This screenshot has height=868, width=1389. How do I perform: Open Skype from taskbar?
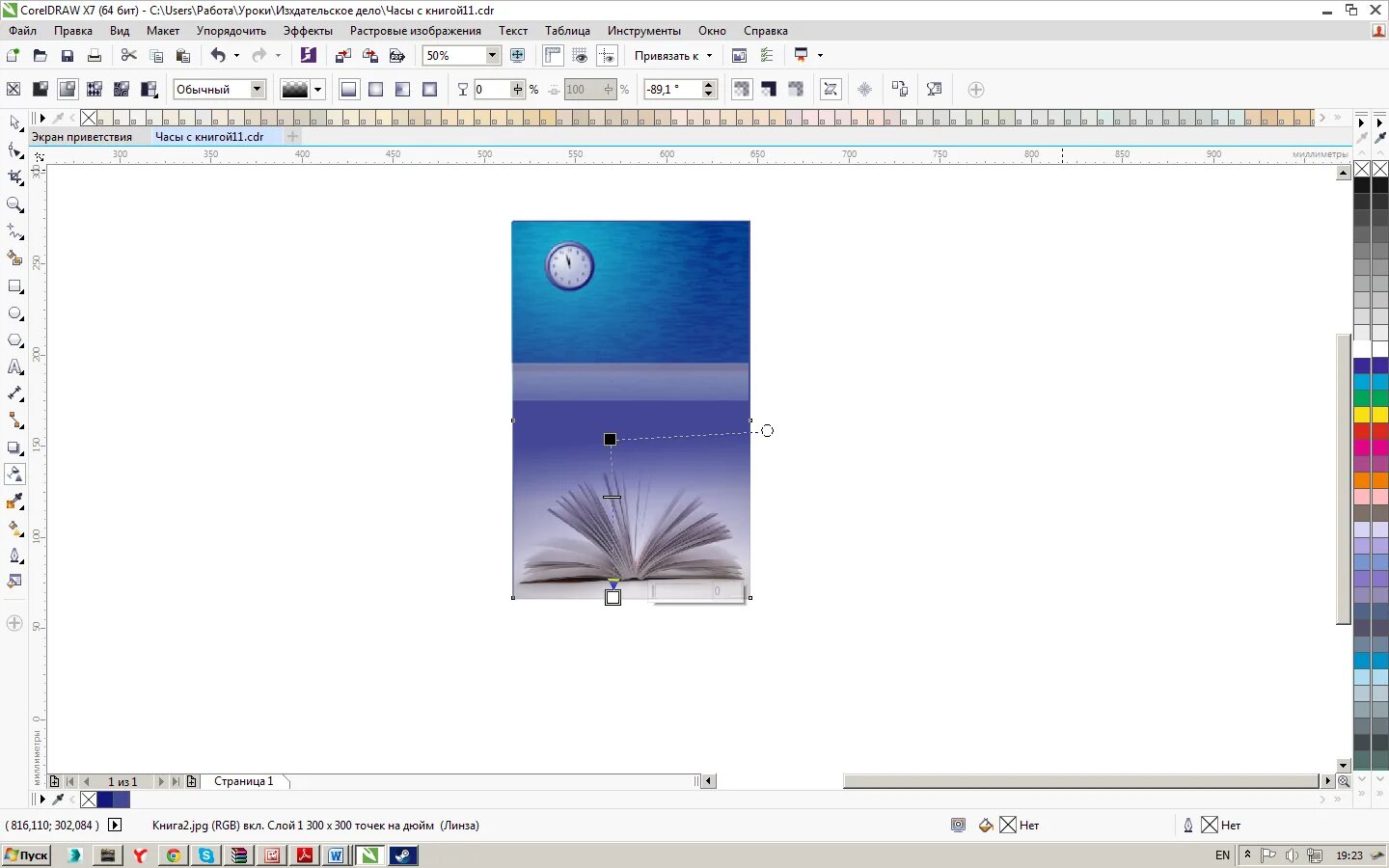(206, 855)
